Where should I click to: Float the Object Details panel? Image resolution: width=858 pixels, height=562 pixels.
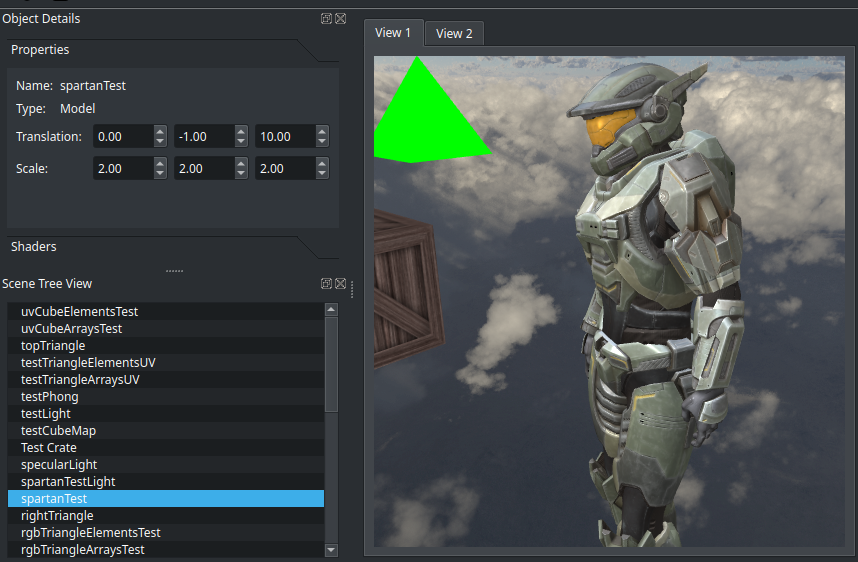tap(326, 19)
